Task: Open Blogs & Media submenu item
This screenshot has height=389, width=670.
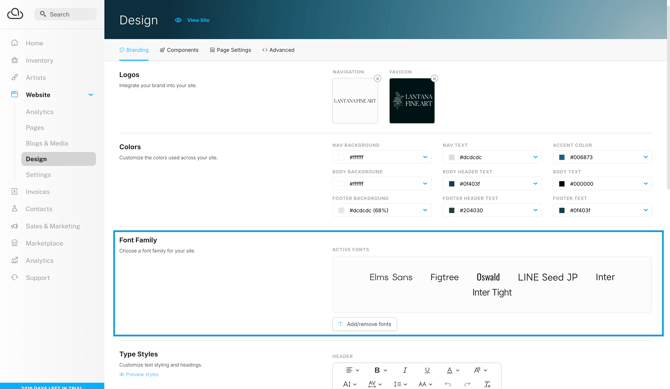Action: (x=47, y=143)
